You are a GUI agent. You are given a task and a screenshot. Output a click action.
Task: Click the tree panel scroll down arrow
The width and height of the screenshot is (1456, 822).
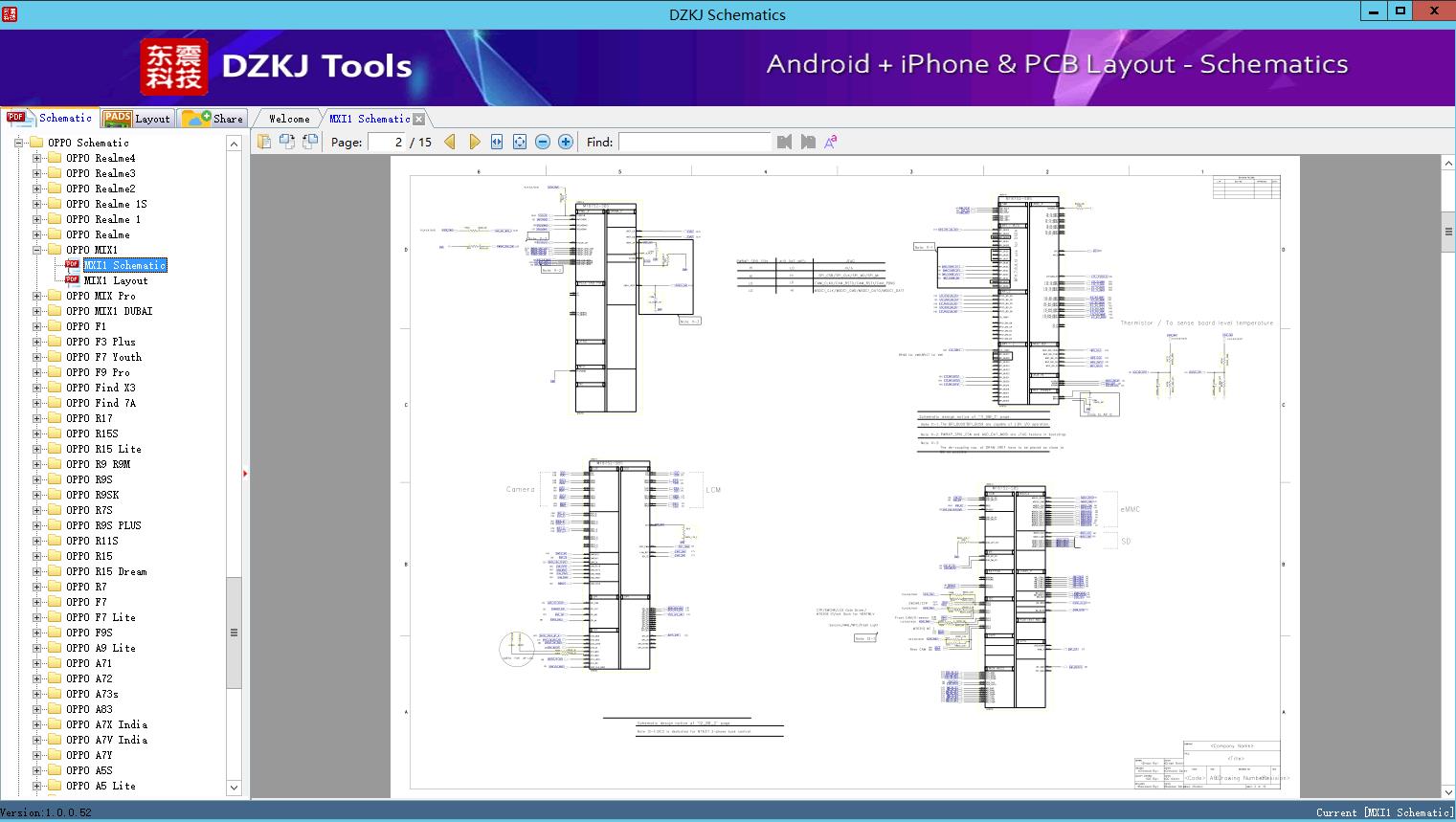point(234,788)
